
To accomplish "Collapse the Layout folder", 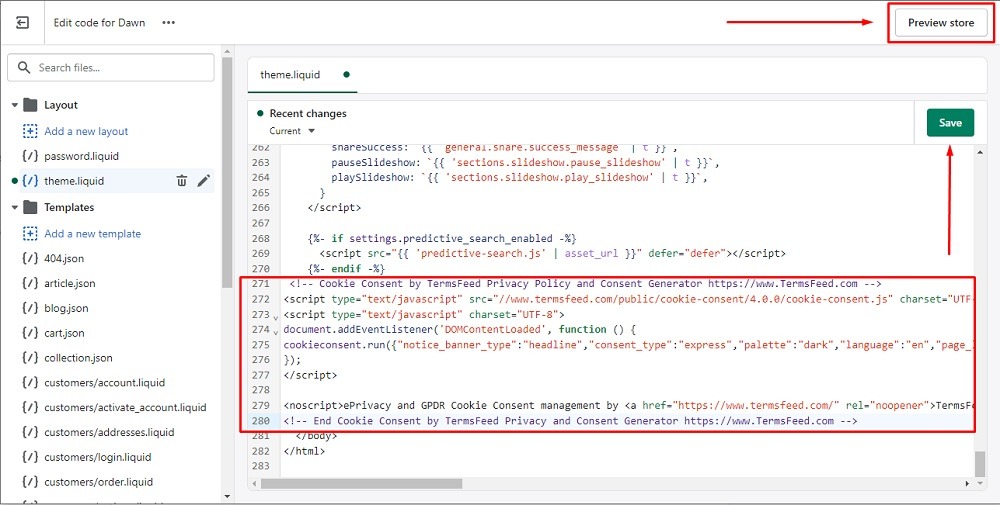I will pos(15,105).
